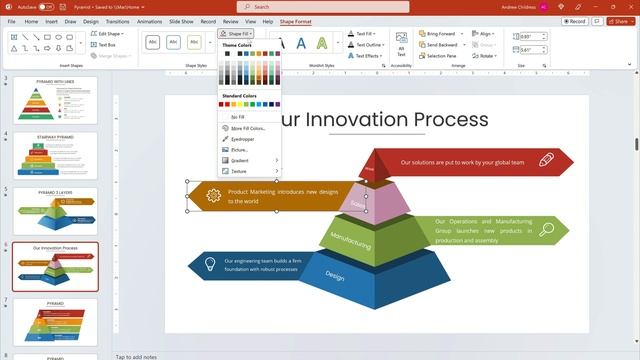Click the Record button at top right
Image resolution: width=640 pixels, height=360 pixels.
575,21
